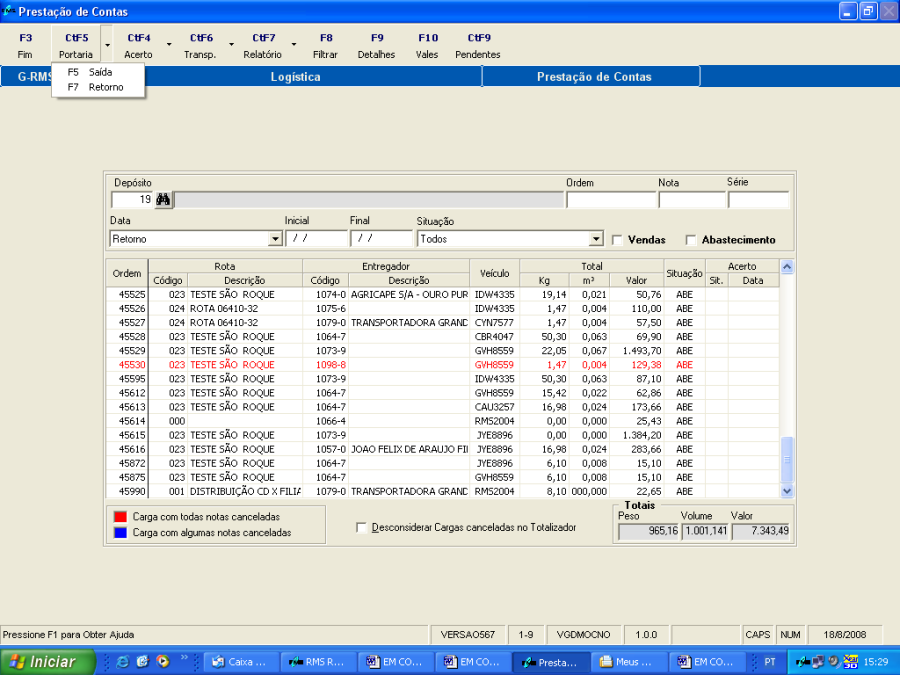Expand the Acerto toolbar dropdown arrow

pos(169,45)
